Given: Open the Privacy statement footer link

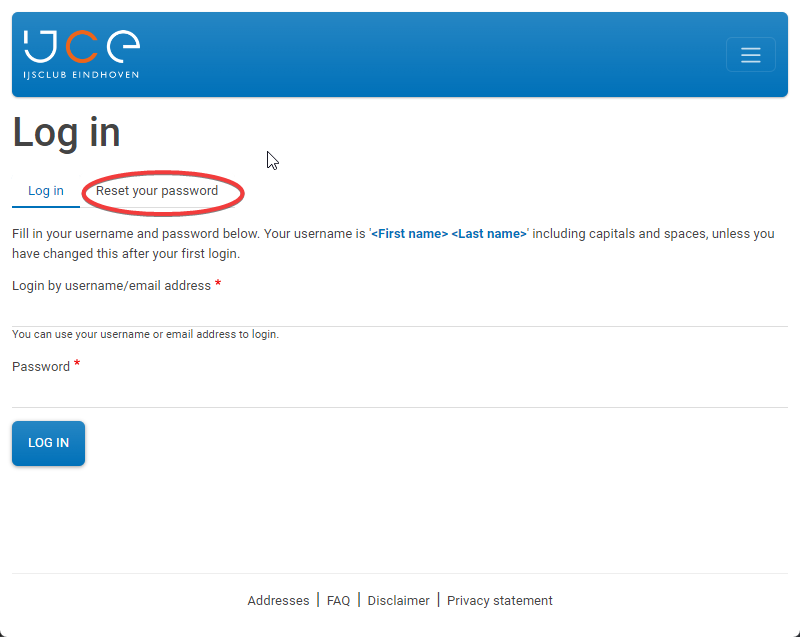Looking at the screenshot, I should pyautogui.click(x=499, y=601).
